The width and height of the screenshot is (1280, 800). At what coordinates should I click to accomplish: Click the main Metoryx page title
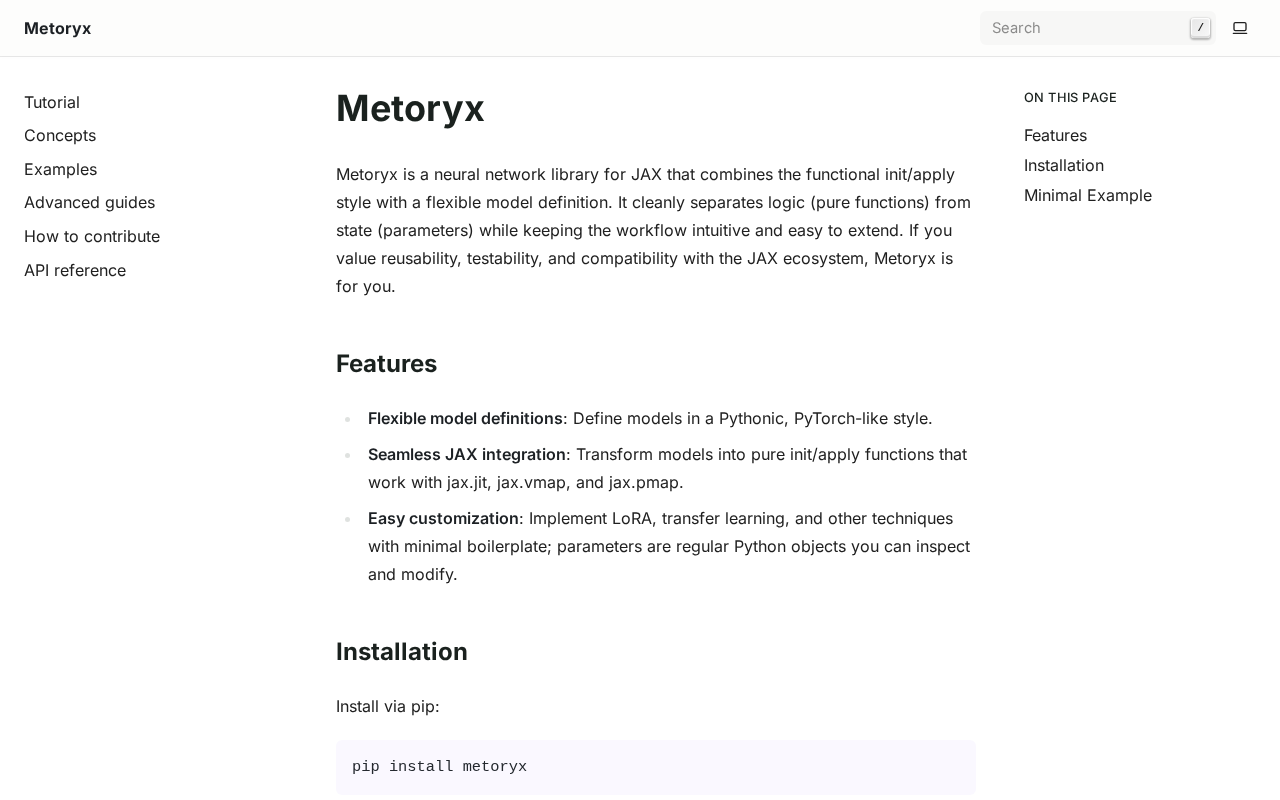410,108
